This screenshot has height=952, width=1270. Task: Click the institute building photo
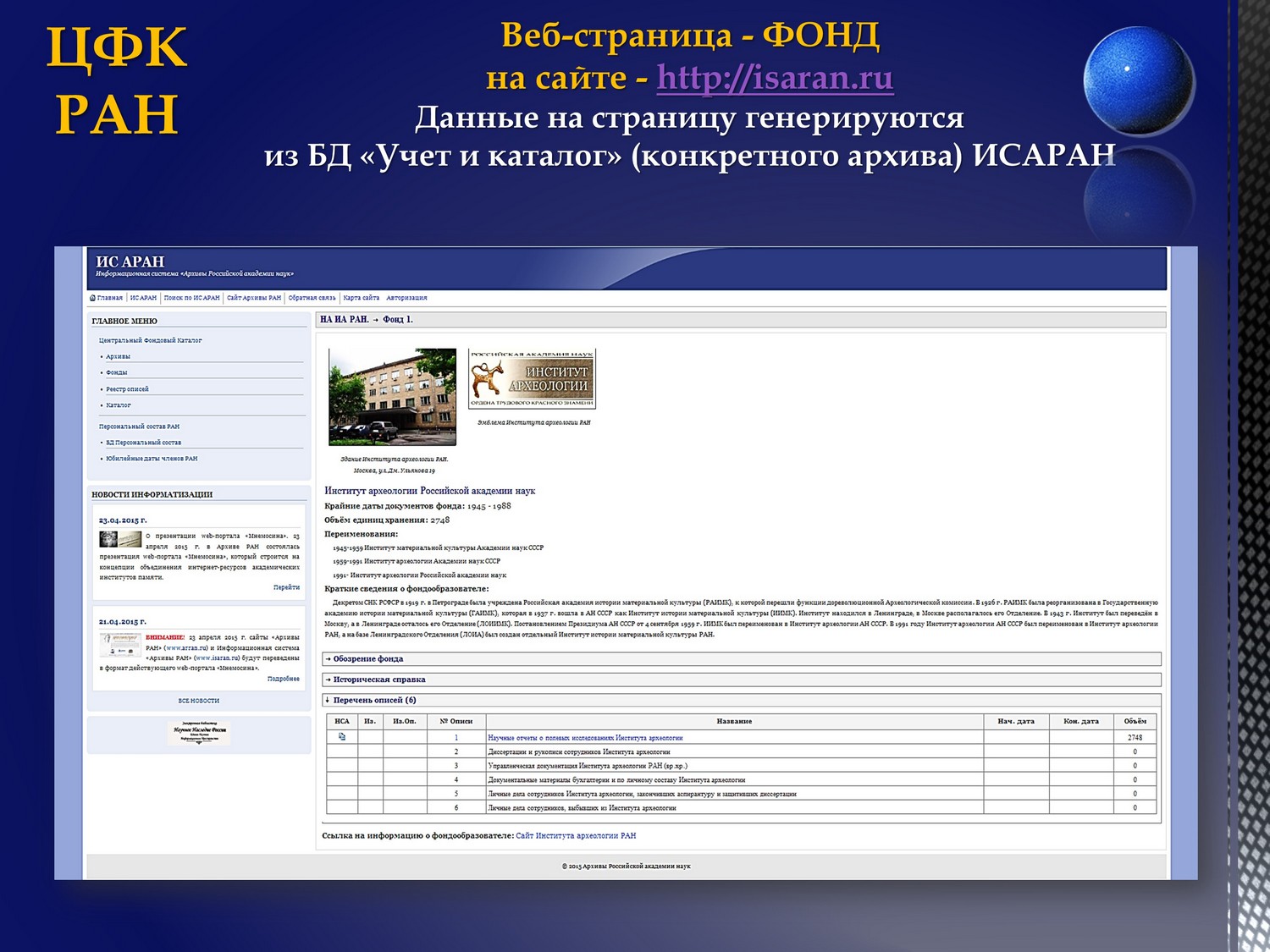[x=392, y=396]
